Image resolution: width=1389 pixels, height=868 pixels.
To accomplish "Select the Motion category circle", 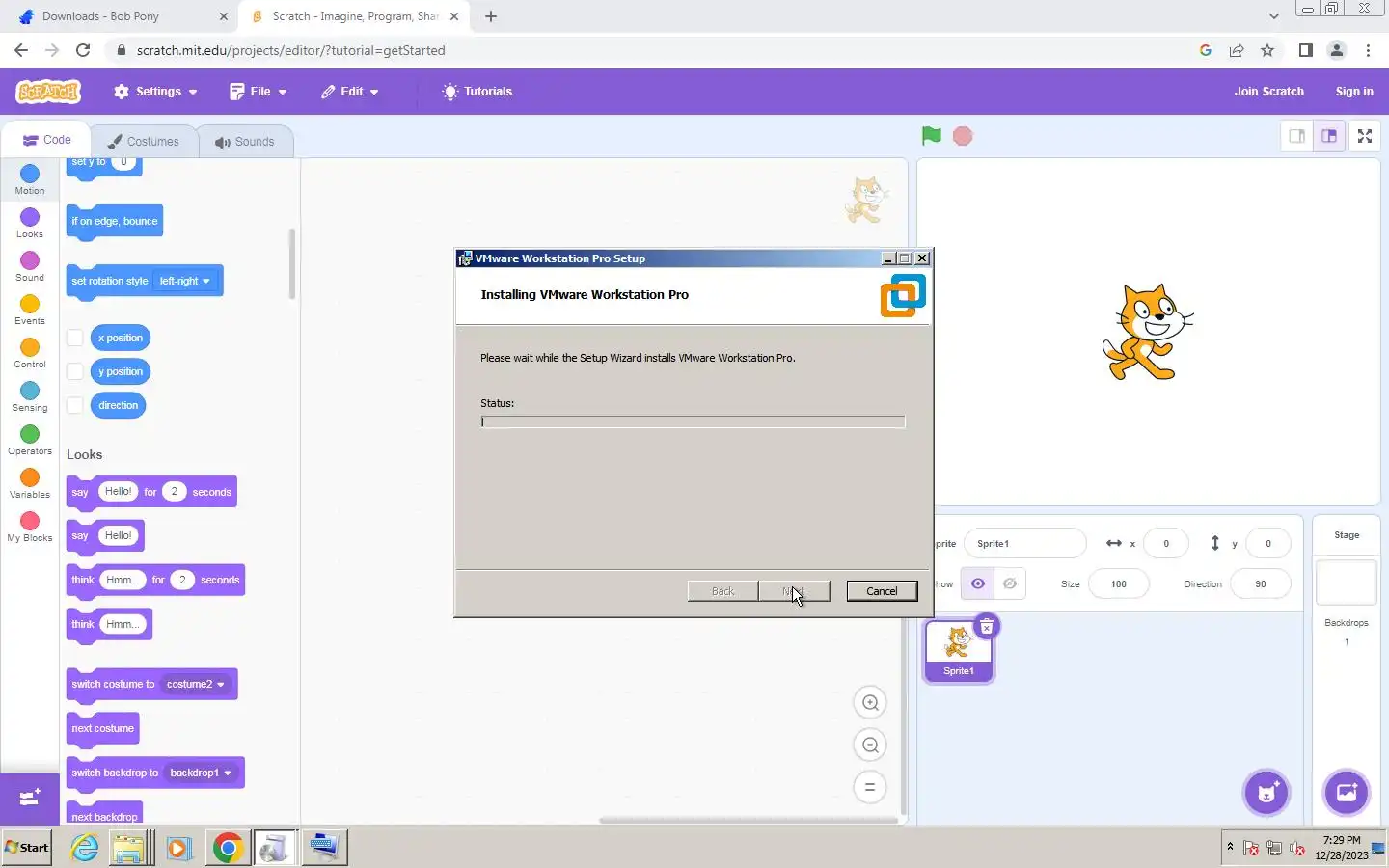I will [x=30, y=174].
